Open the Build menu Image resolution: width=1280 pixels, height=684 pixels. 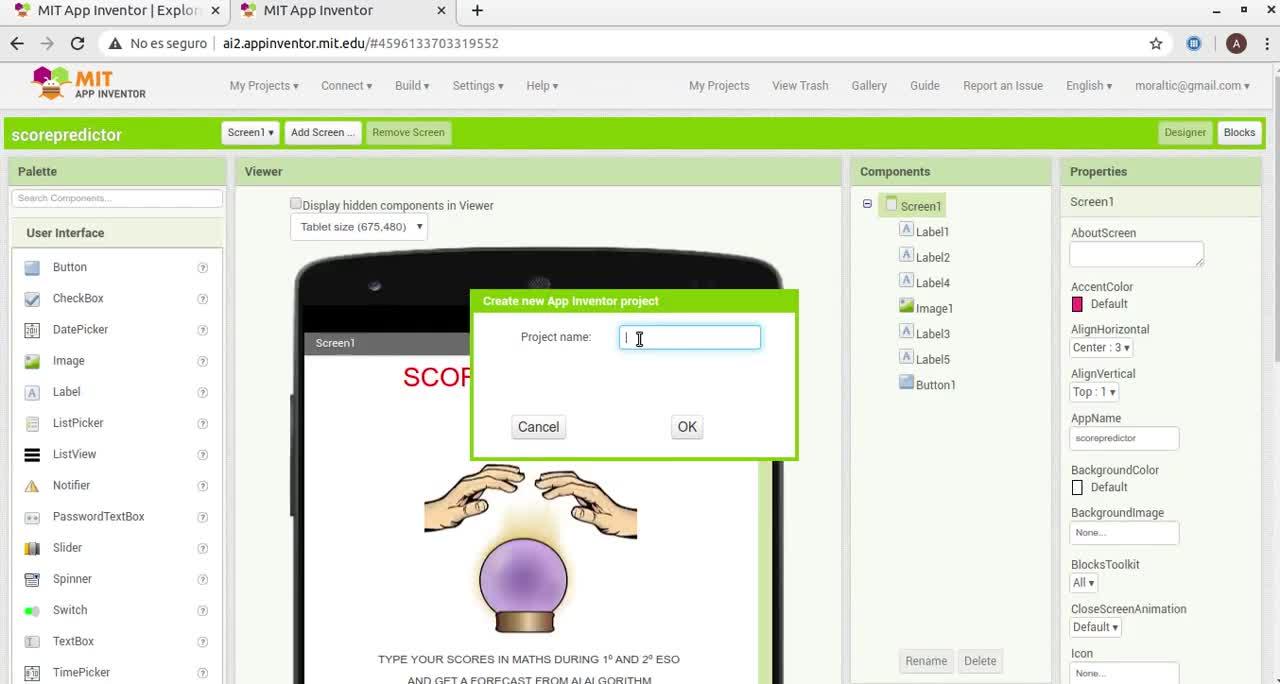click(412, 86)
